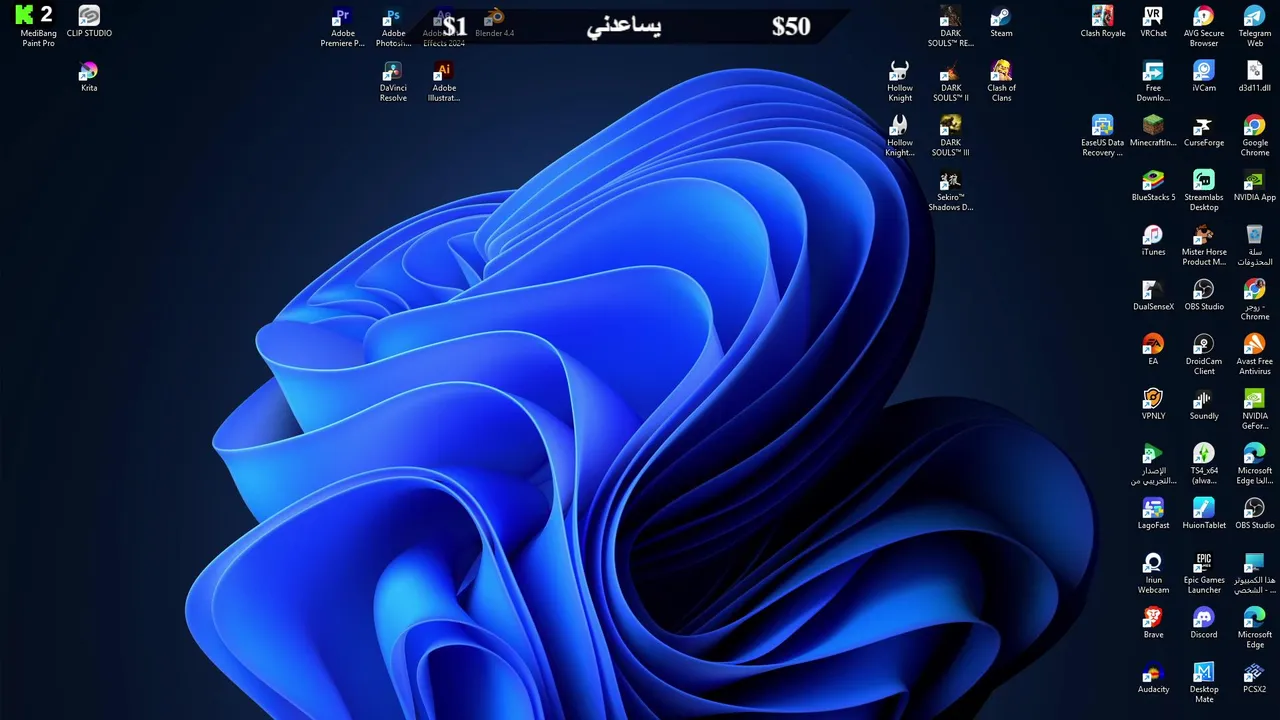The image size is (1280, 720).
Task: Open the AVG Secure Browser shortcut
Action: pyautogui.click(x=1204, y=26)
